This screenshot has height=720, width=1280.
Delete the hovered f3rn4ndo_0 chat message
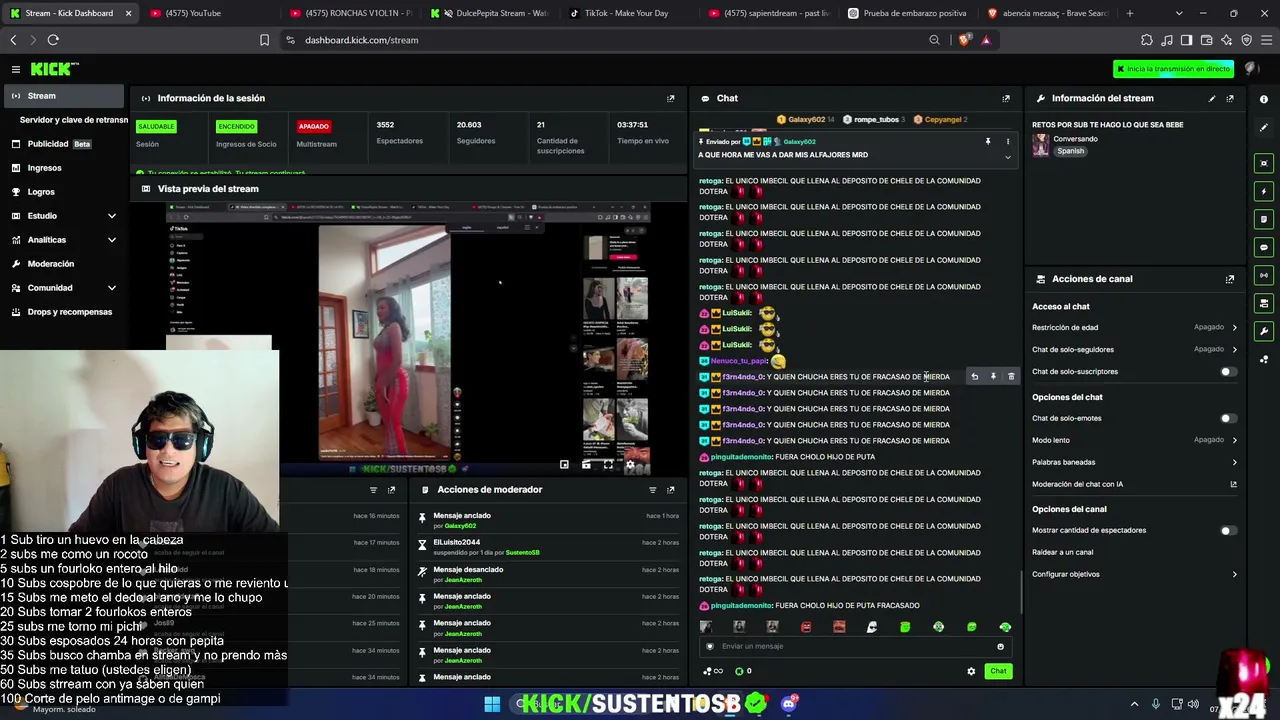pyautogui.click(x=1011, y=377)
